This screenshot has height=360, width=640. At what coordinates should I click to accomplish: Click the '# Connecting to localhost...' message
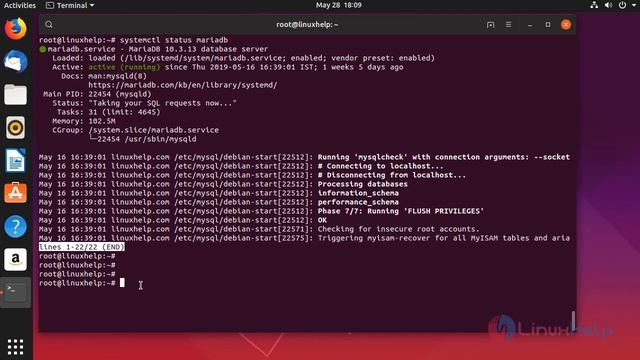pyautogui.click(x=380, y=166)
